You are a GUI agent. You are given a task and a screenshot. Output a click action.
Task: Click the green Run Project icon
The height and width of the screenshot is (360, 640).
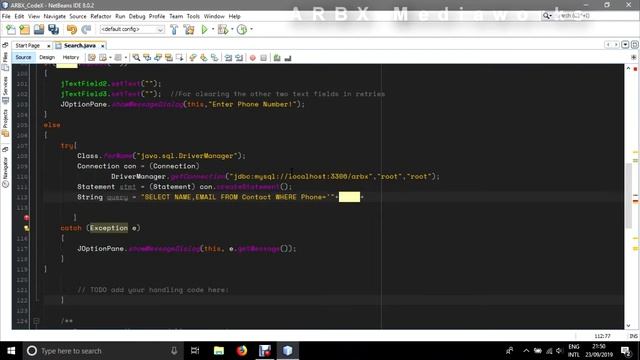(204, 29)
